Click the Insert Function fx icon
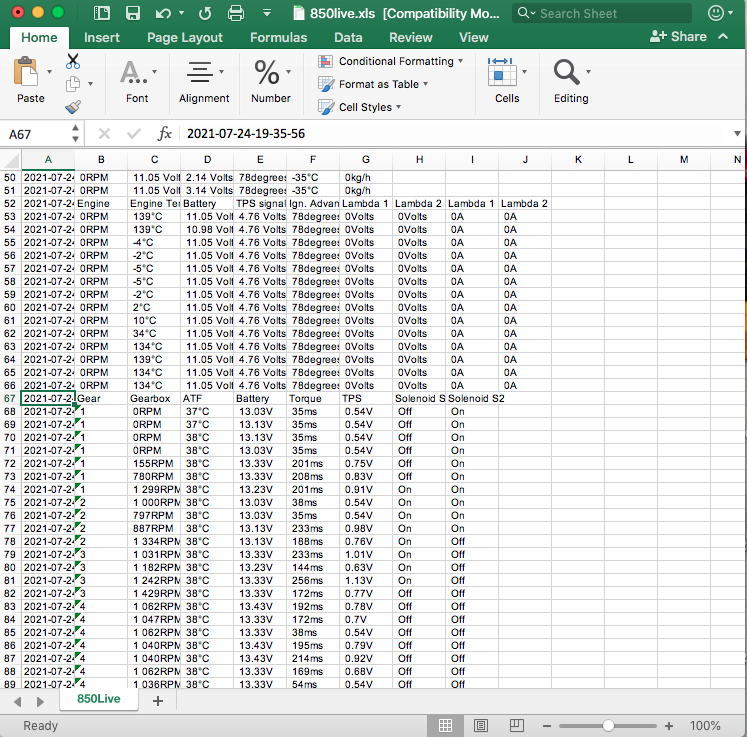This screenshot has height=737, width=747. 165,134
